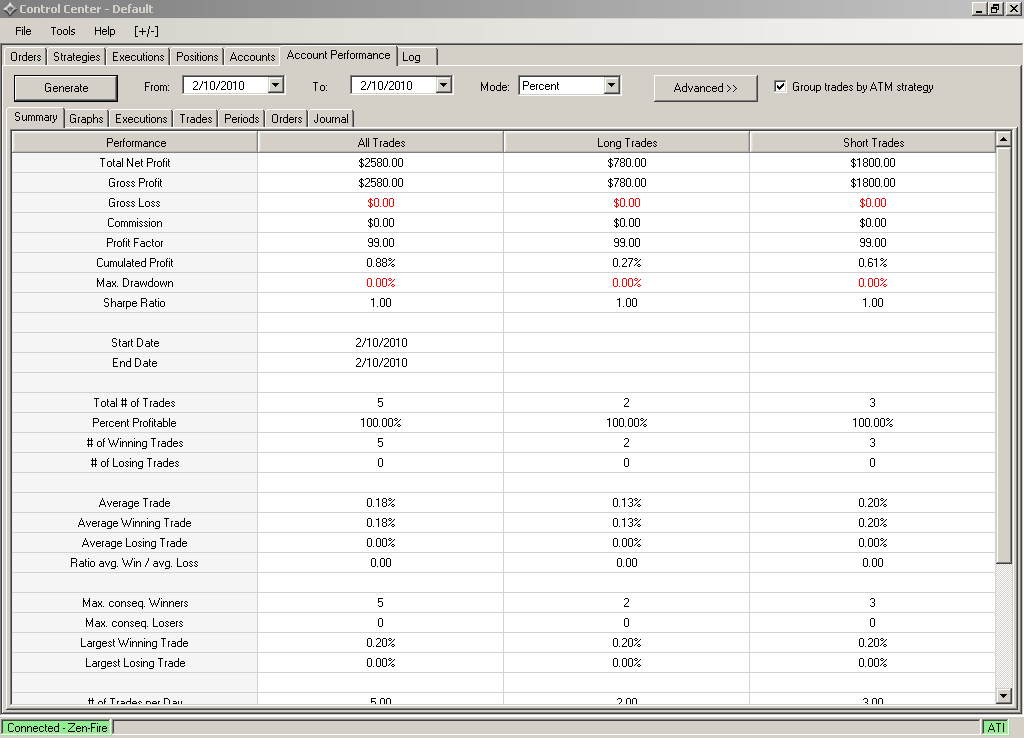Click the $1800.00 Short Trades net profit

tap(872, 163)
